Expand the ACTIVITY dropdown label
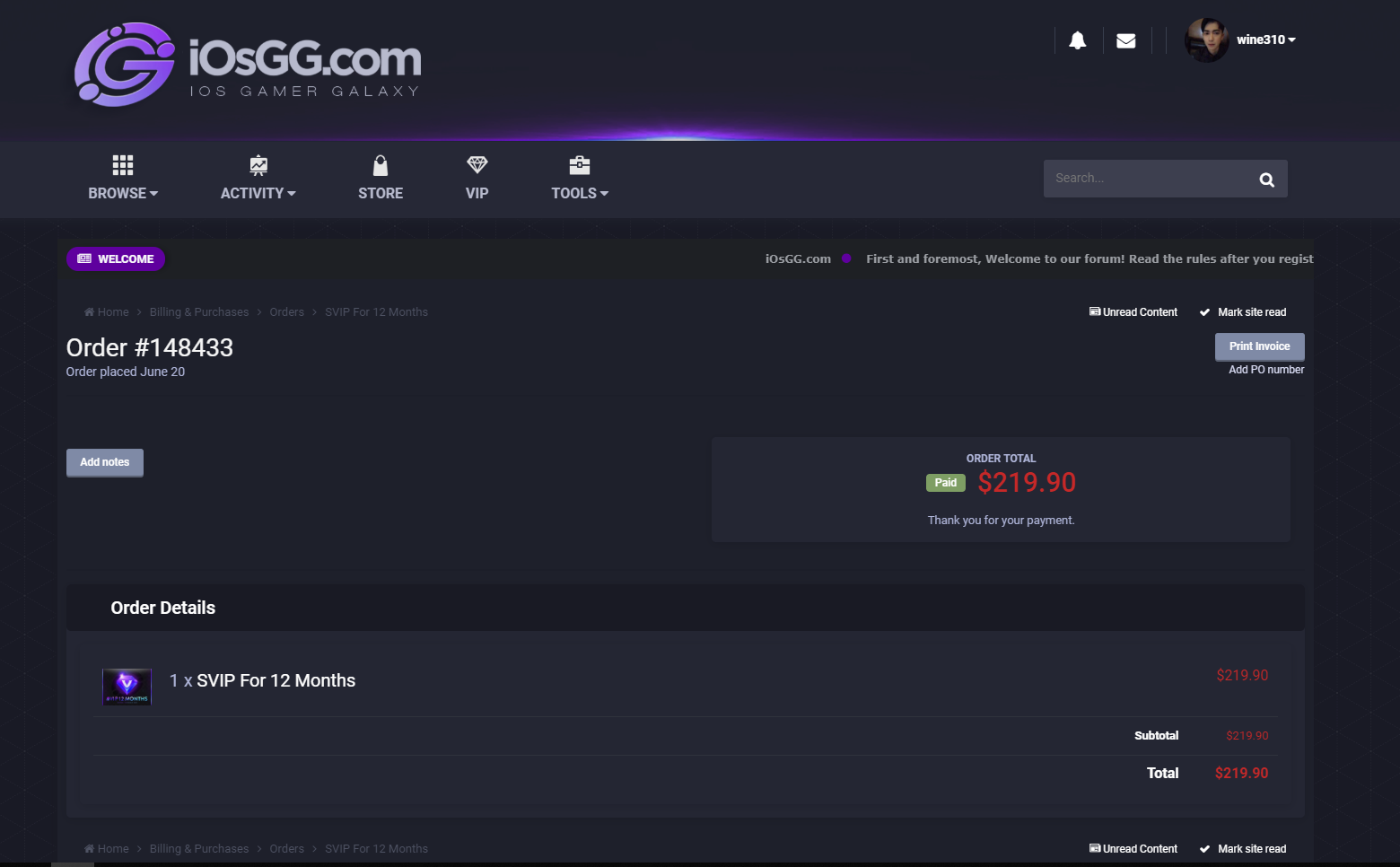This screenshot has height=867, width=1400. click(x=258, y=193)
